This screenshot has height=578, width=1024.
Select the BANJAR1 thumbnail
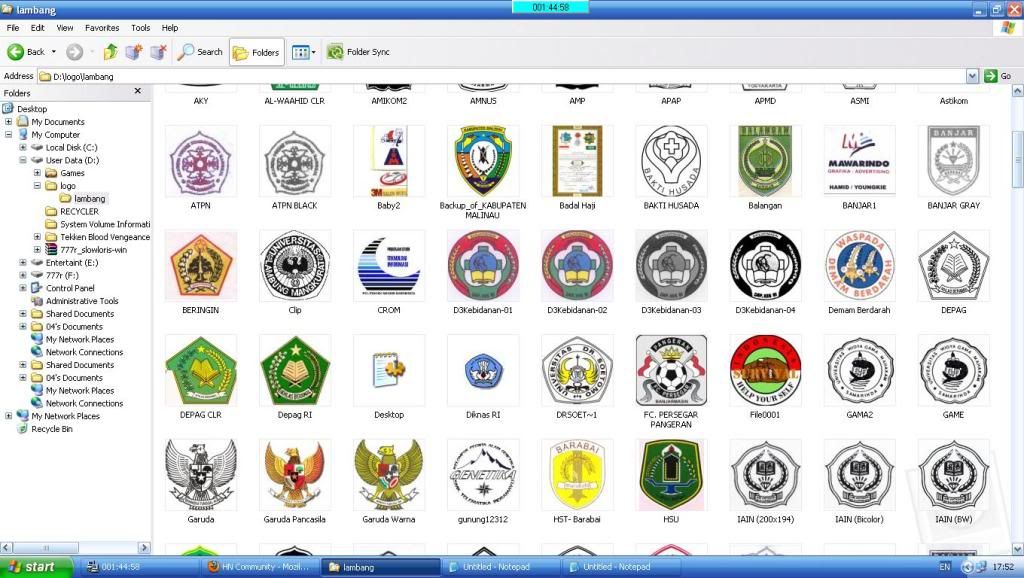pos(859,161)
